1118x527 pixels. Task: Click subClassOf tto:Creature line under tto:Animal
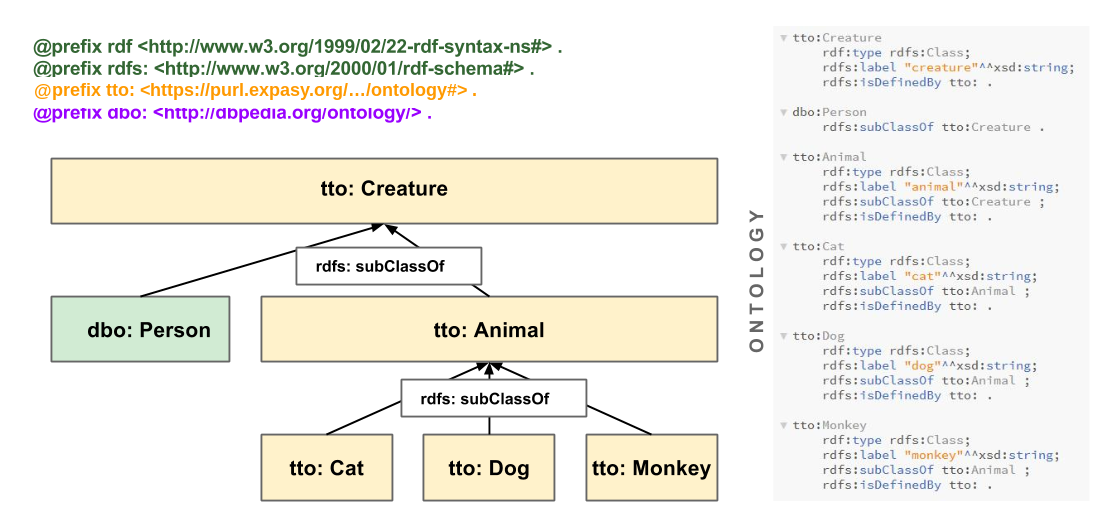click(933, 202)
